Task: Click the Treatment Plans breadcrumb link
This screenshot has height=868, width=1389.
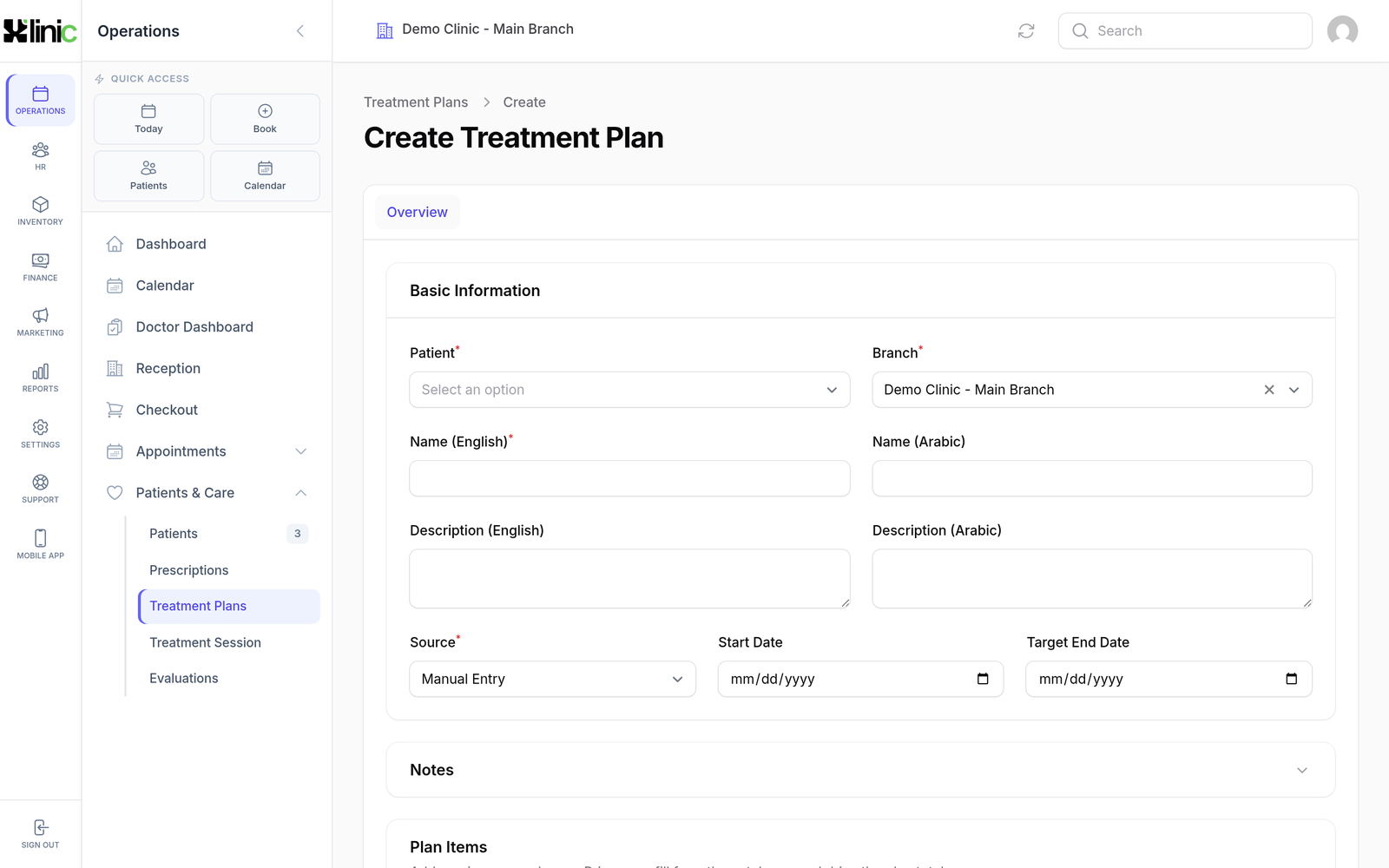Action: (416, 102)
